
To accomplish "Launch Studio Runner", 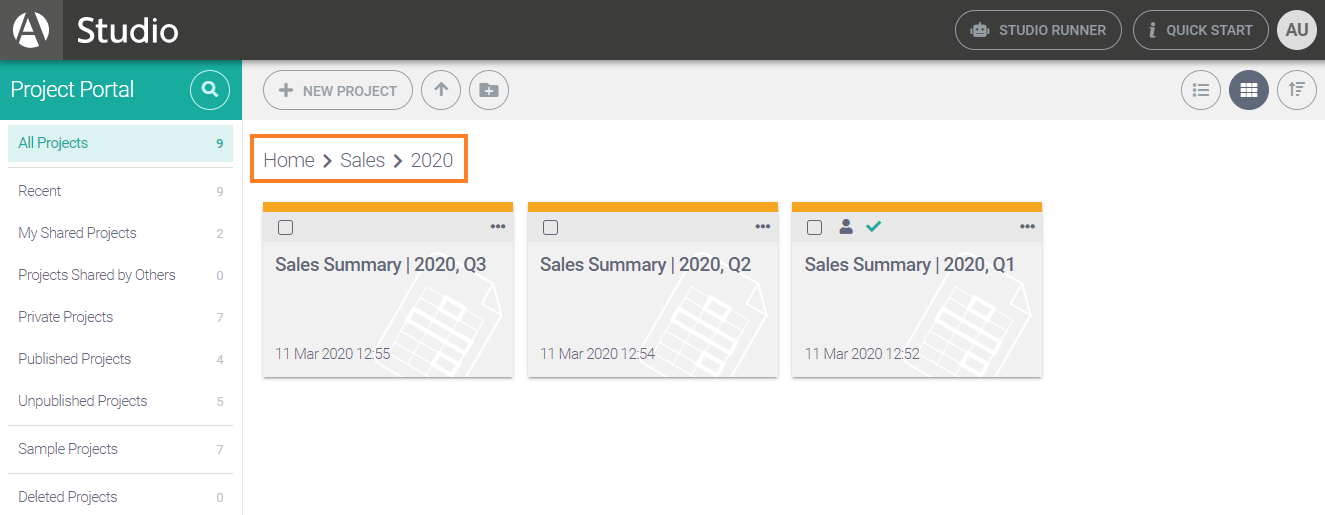I will point(1038,30).
